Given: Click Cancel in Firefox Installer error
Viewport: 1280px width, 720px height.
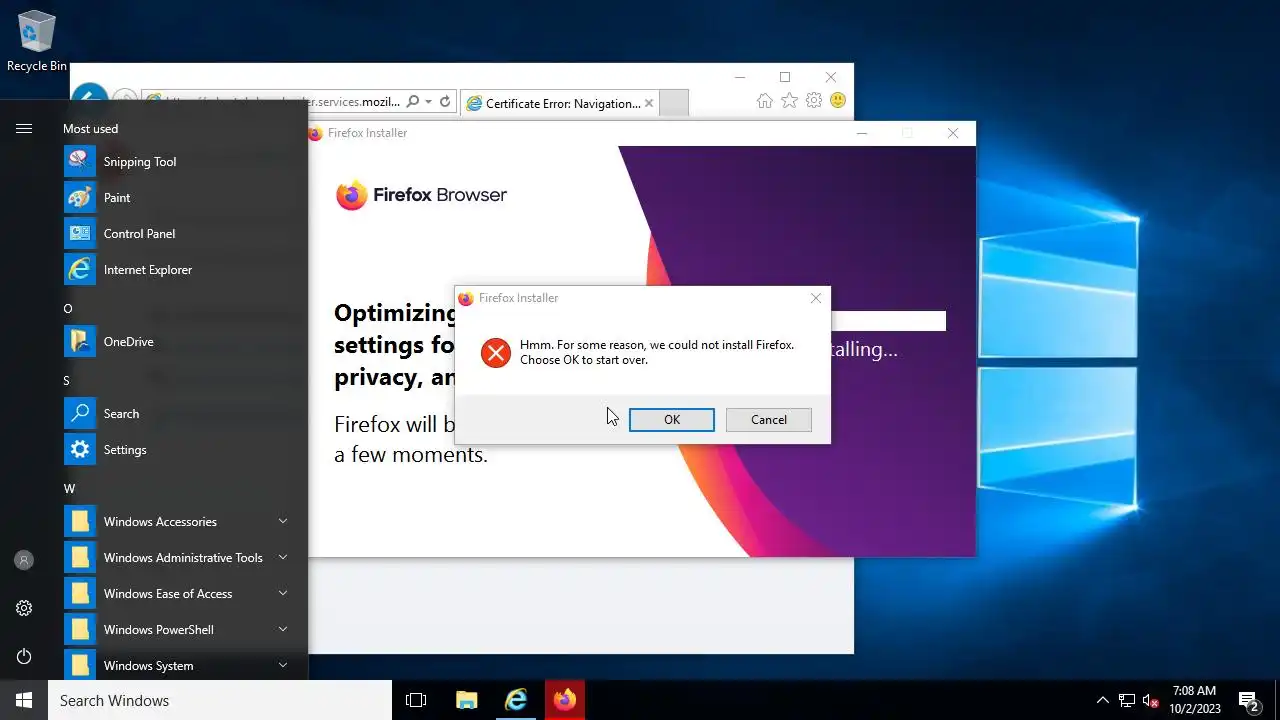Looking at the screenshot, I should 769,420.
